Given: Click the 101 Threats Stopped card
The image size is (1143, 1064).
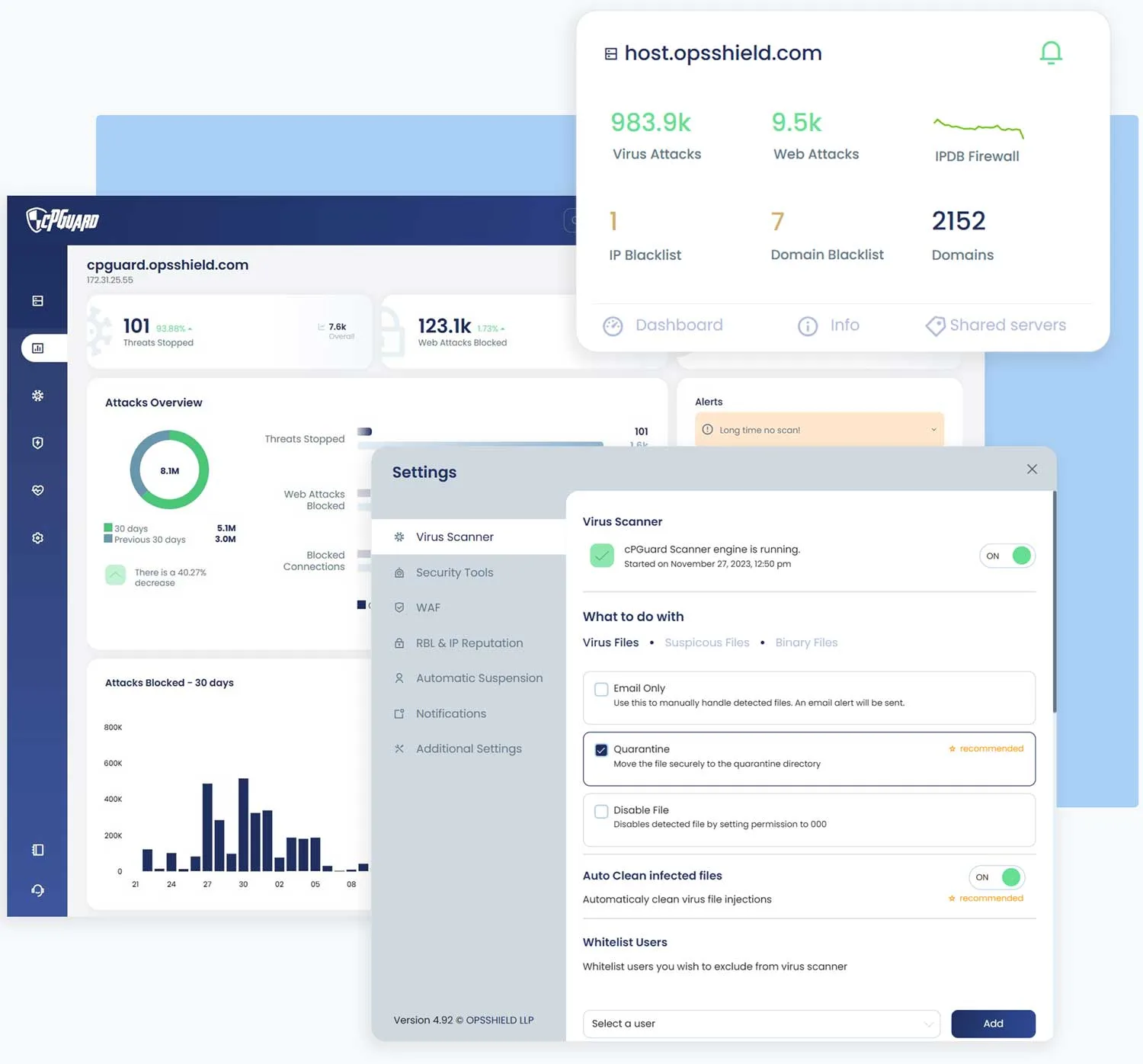Looking at the screenshot, I should 229,332.
